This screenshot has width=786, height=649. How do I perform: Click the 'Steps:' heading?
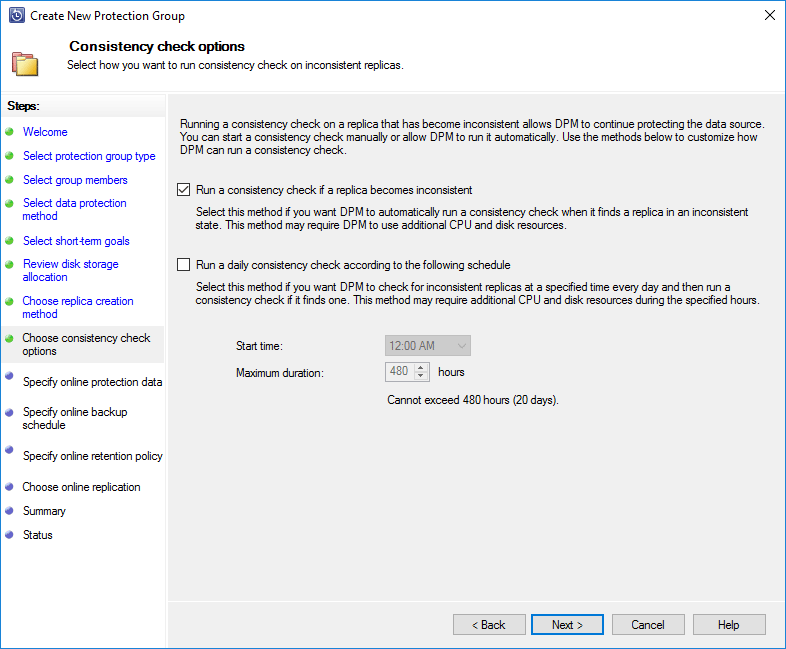pos(23,106)
